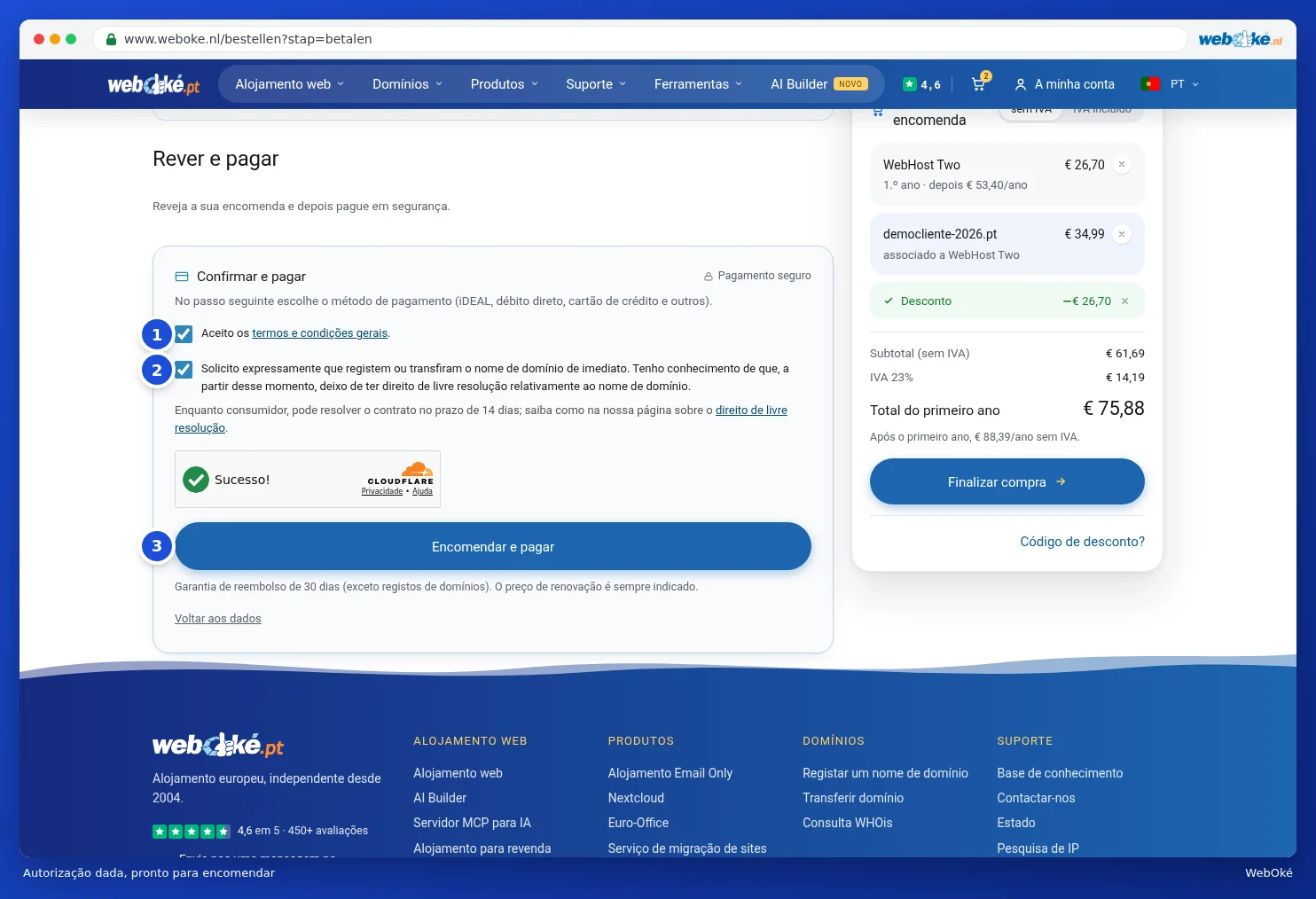The image size is (1316, 899).
Task: Open Cloudflare Ajuda link
Action: pyautogui.click(x=422, y=491)
